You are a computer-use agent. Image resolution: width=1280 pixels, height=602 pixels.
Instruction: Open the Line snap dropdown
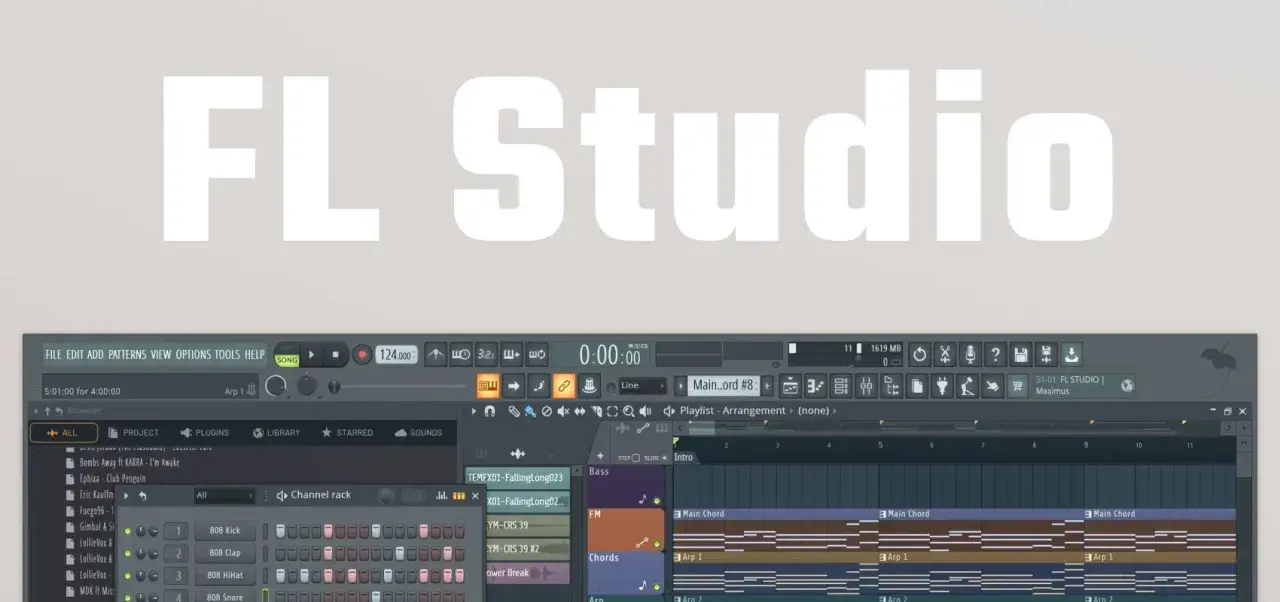[642, 386]
